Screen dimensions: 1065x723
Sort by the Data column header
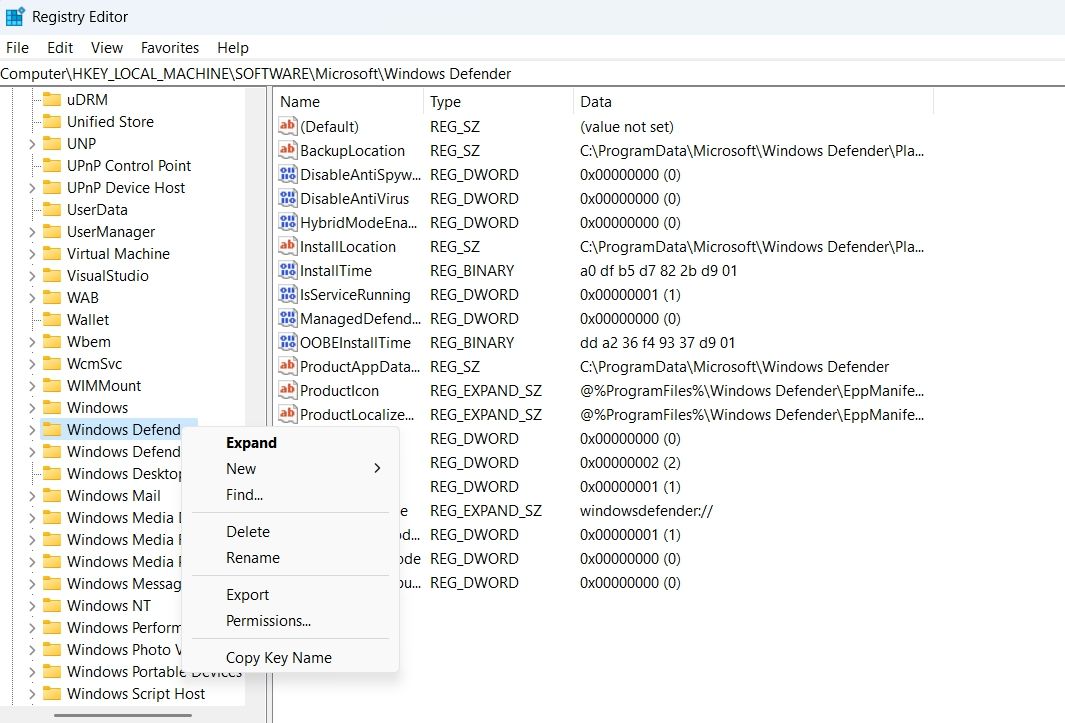753,101
